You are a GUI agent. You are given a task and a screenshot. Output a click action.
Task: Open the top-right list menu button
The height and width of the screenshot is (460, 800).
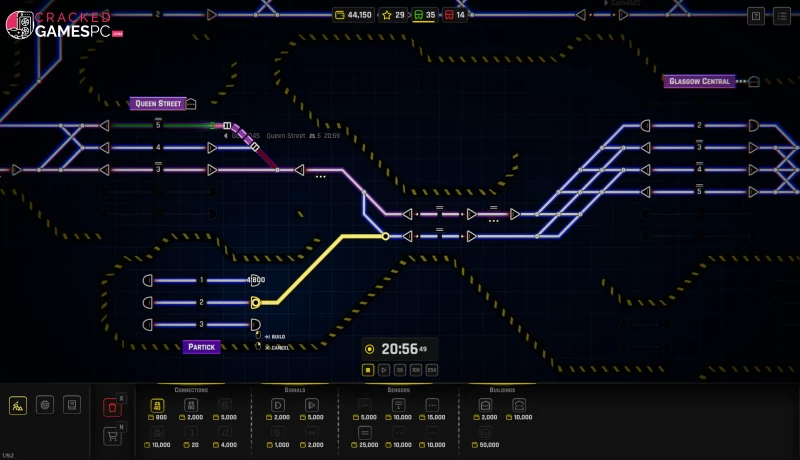781,15
